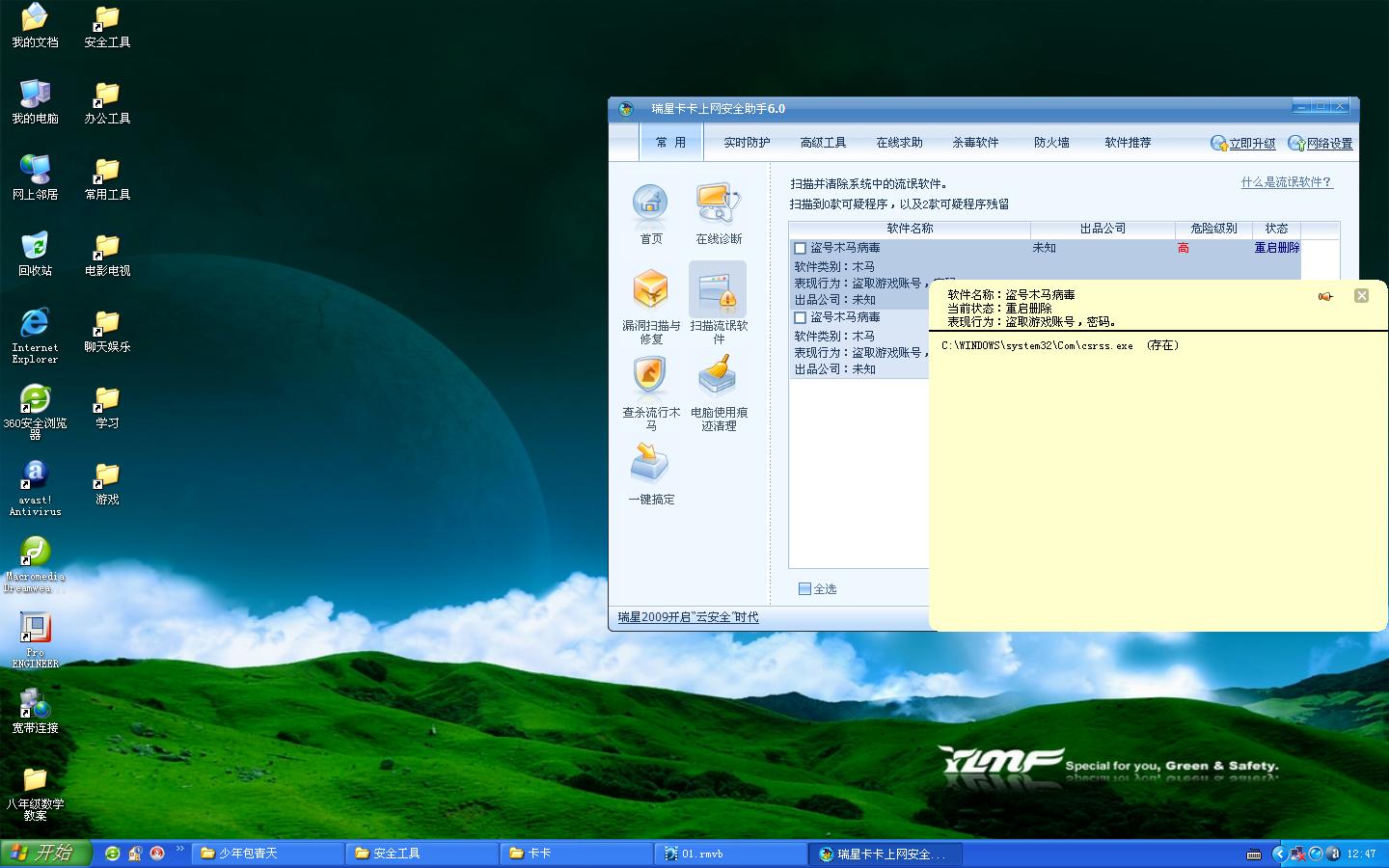Switch to the 实时防护 tab
The height and width of the screenshot is (868, 1389).
coord(747,143)
